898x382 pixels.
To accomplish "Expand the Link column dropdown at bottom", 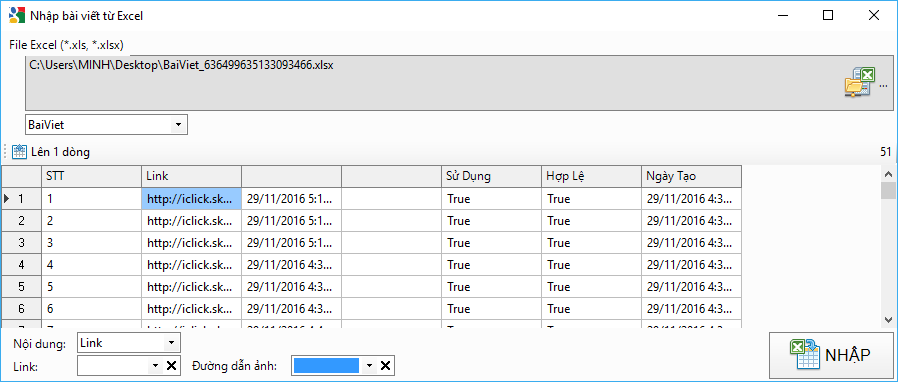I will click(x=155, y=365).
